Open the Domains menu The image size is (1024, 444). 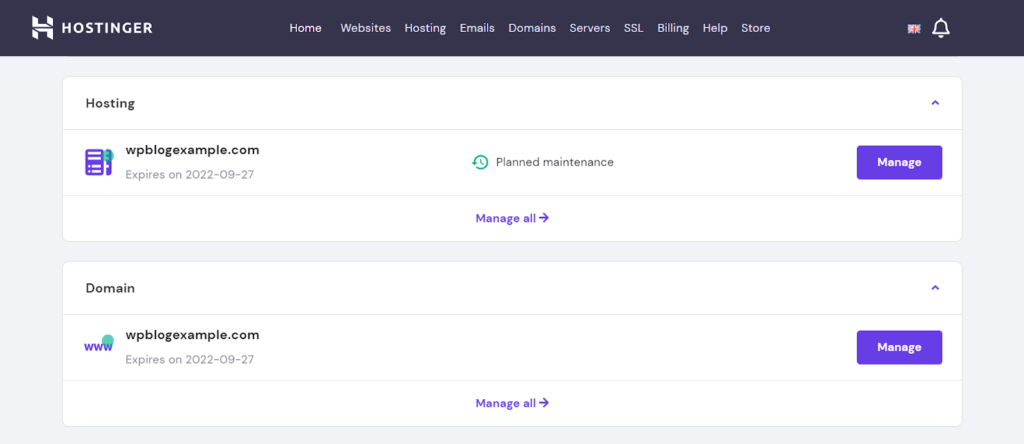[x=532, y=28]
